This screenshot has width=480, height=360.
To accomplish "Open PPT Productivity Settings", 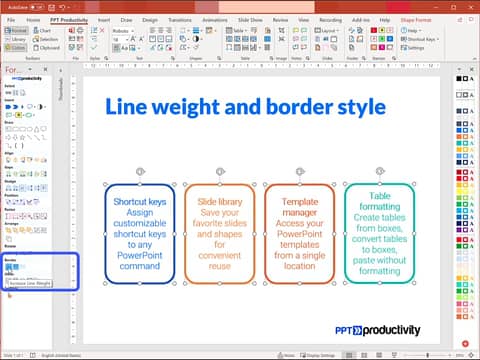I will [x=412, y=48].
